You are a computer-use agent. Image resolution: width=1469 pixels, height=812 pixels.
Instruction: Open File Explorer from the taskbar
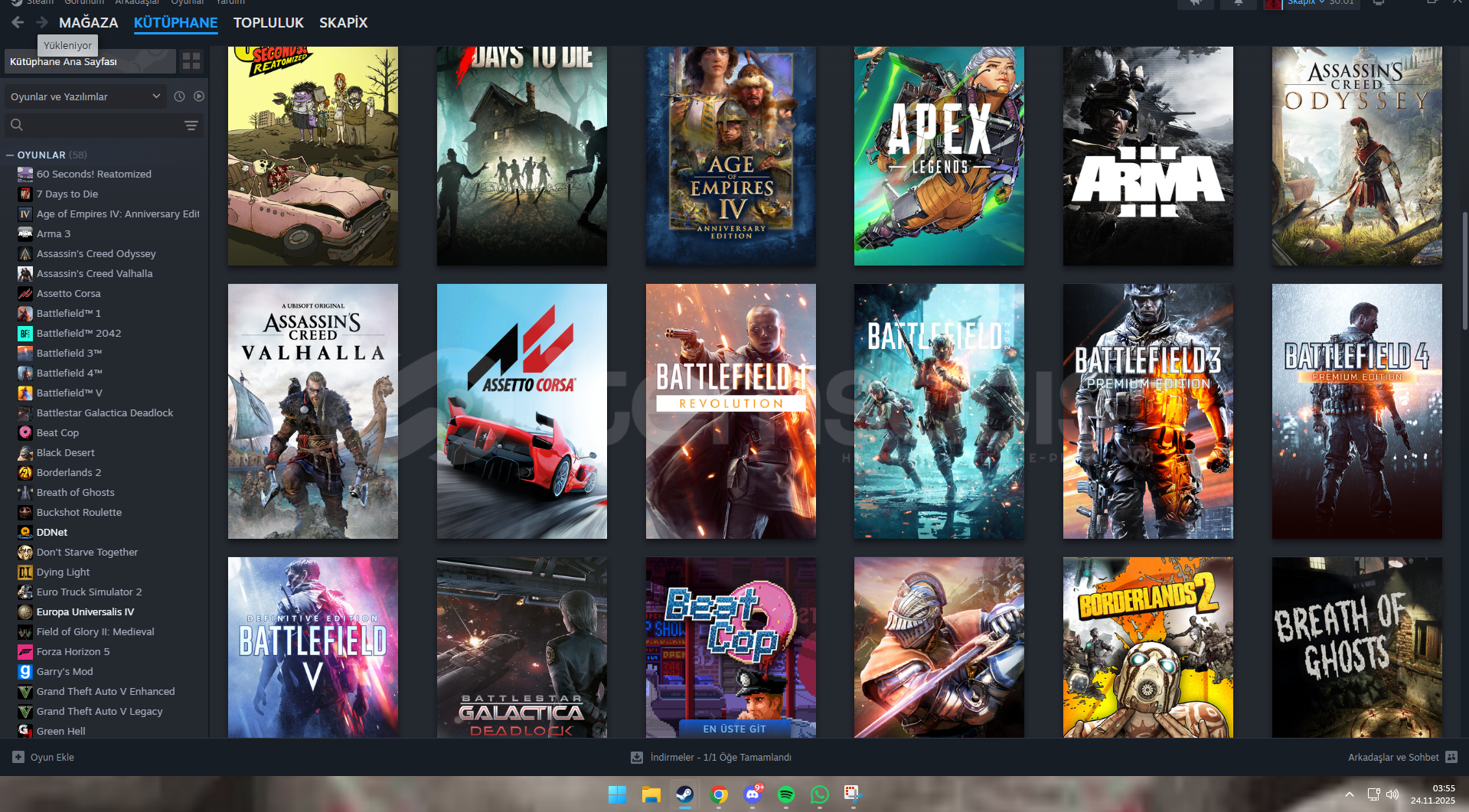pos(651,794)
